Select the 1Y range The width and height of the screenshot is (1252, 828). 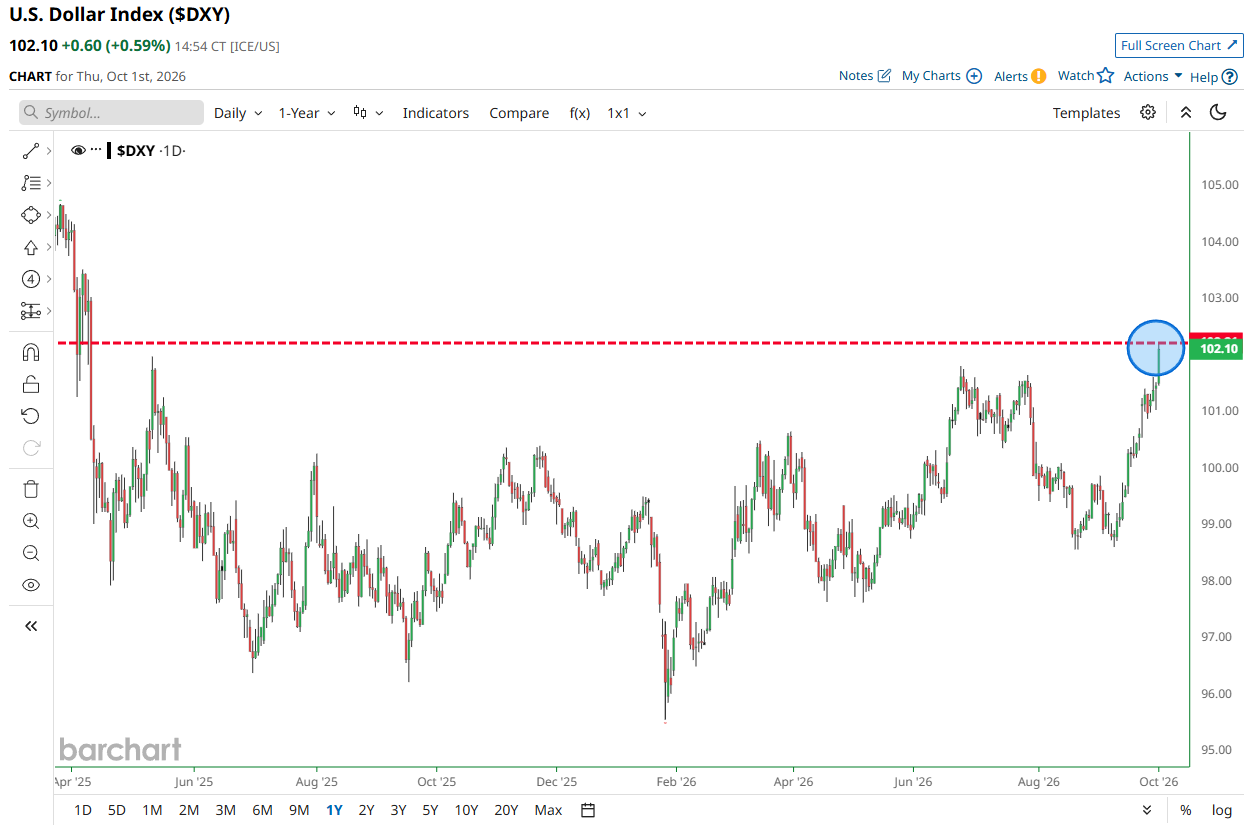pos(334,810)
